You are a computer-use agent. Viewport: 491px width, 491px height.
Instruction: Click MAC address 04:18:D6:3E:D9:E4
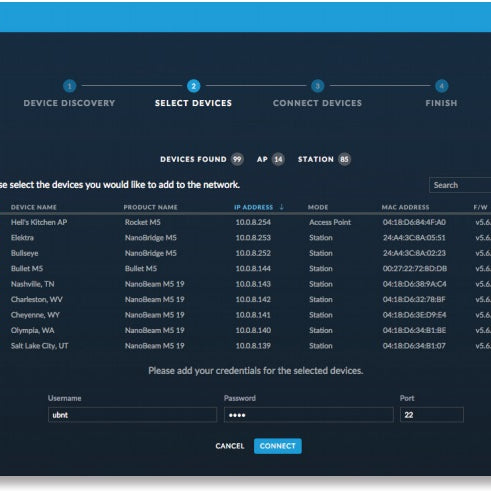click(415, 315)
